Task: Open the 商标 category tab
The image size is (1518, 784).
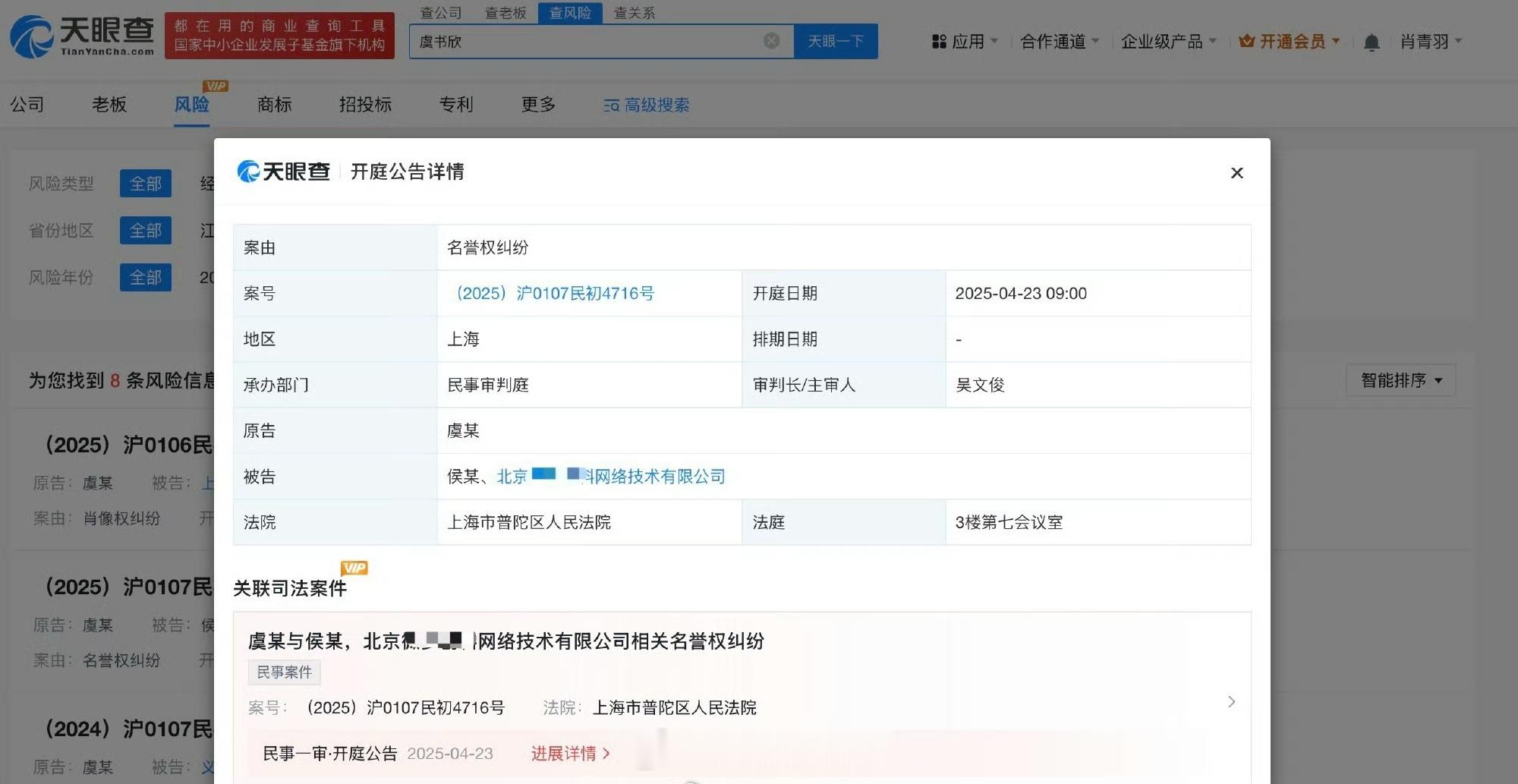Action: (x=274, y=105)
